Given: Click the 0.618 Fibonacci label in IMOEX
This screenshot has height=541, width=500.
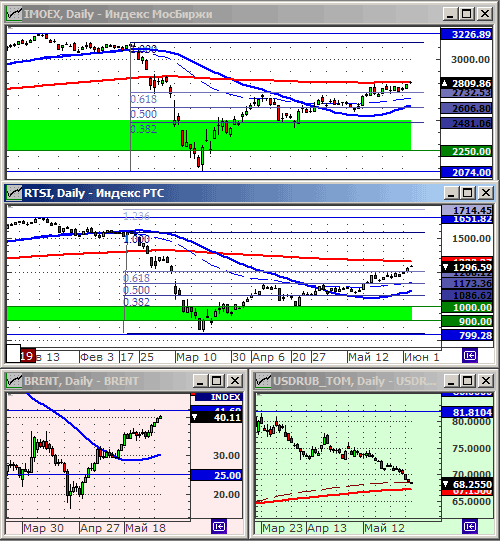Looking at the screenshot, I should [x=144, y=99].
